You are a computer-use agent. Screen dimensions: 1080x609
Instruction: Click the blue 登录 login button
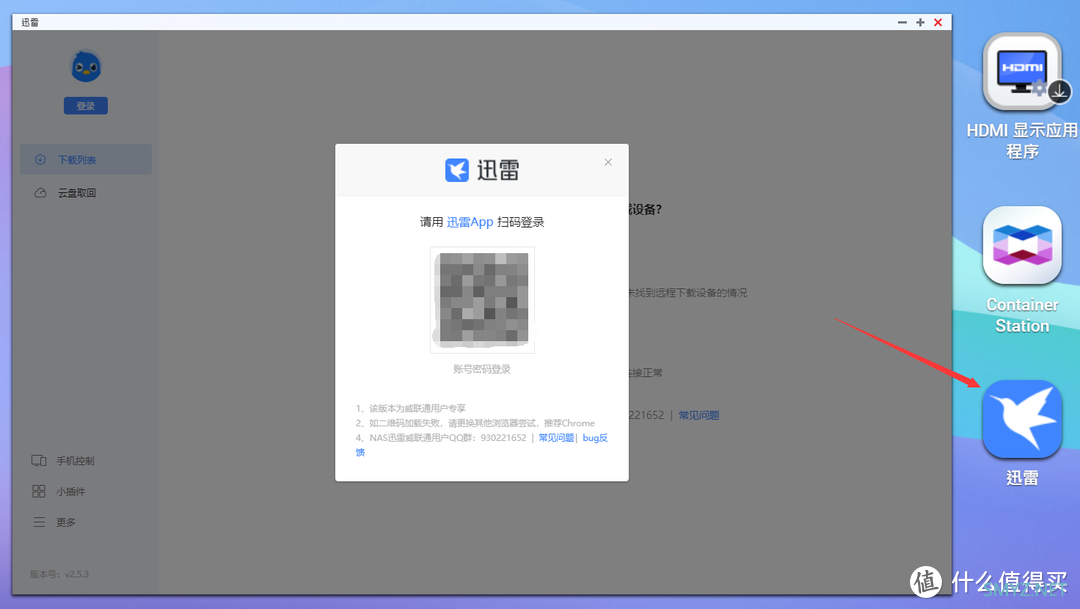pos(85,105)
